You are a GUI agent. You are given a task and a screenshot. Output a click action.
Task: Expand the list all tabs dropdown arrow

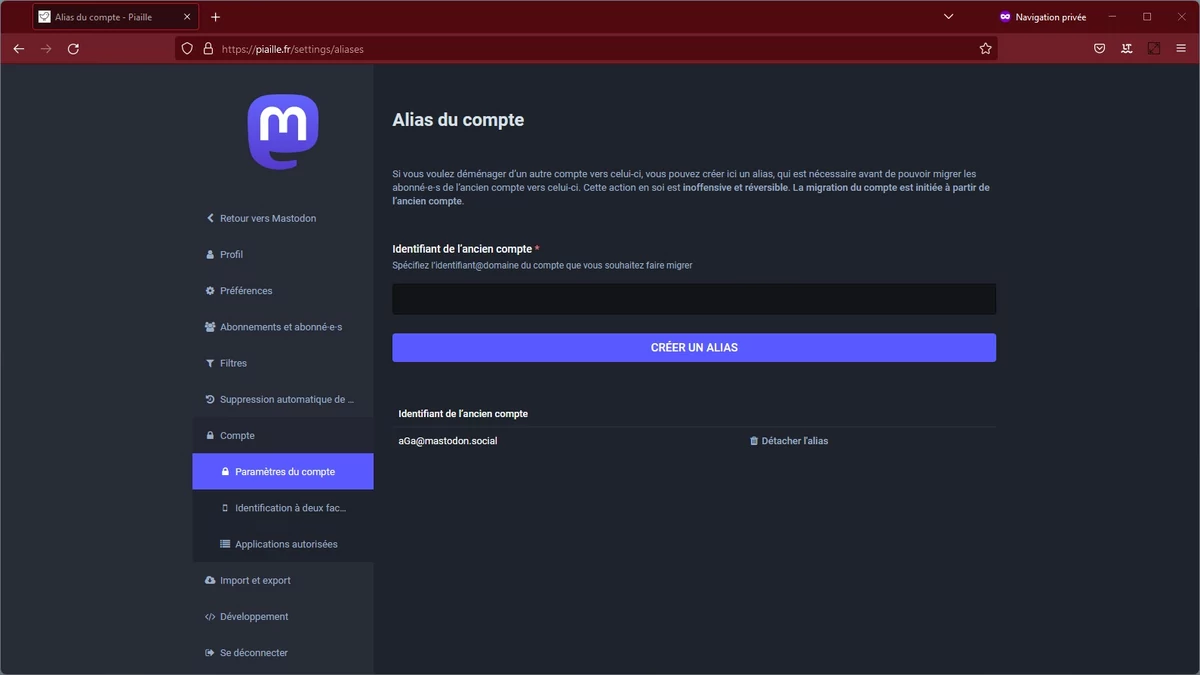pyautogui.click(x=948, y=17)
